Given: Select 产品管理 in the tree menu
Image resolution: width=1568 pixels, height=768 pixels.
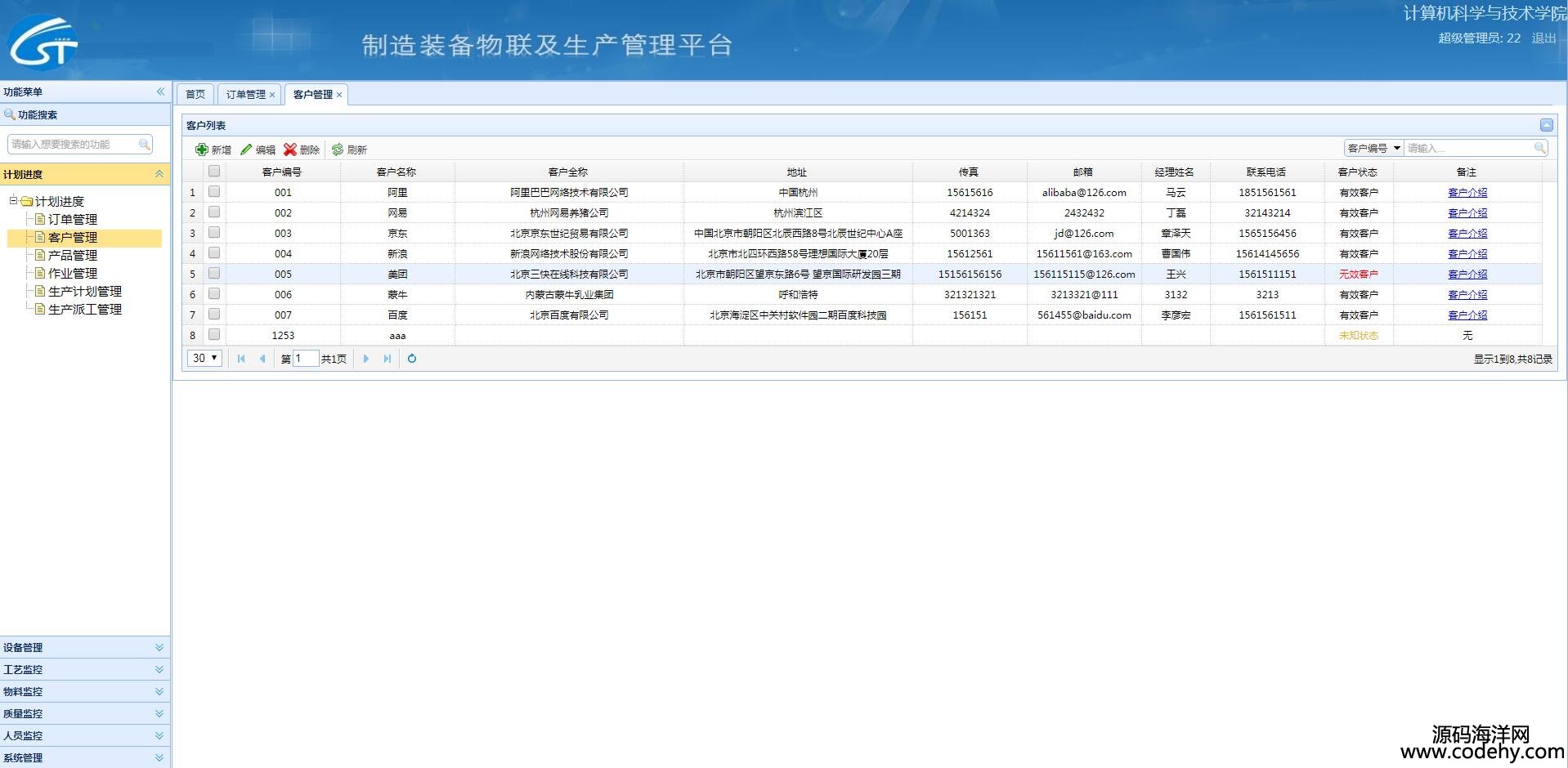Looking at the screenshot, I should click(73, 256).
